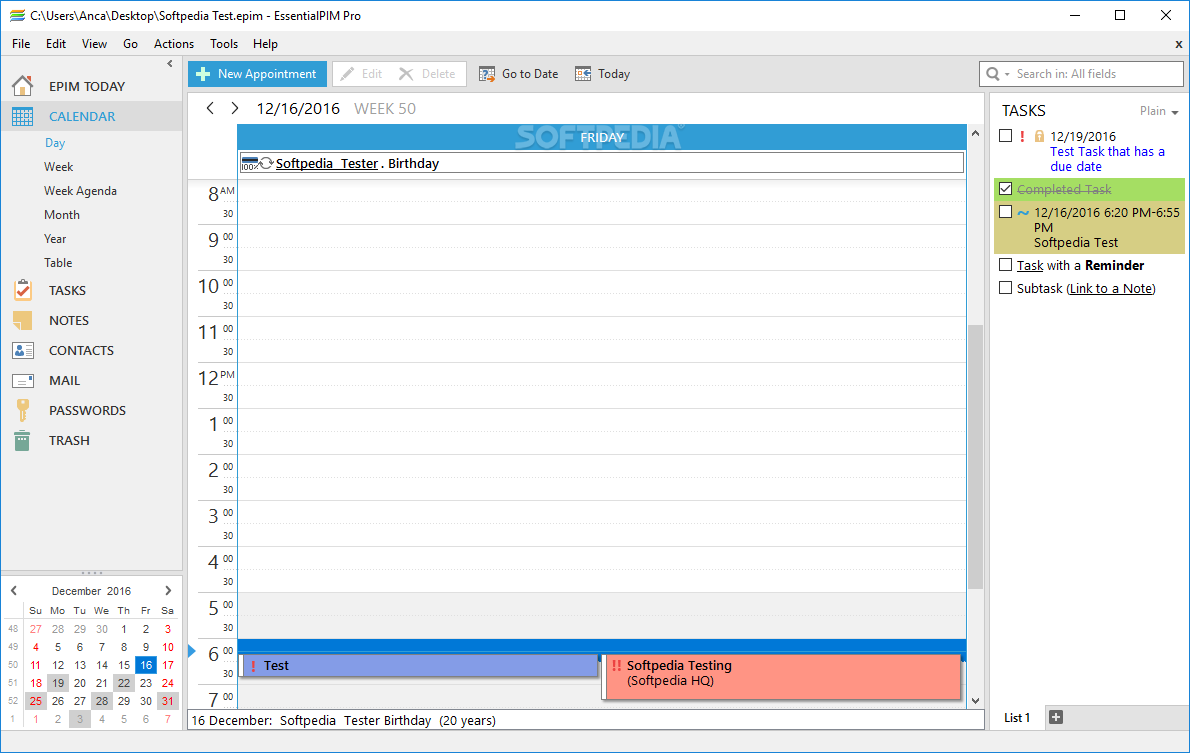
Task: Open the Mail envelope icon
Action: click(x=23, y=380)
